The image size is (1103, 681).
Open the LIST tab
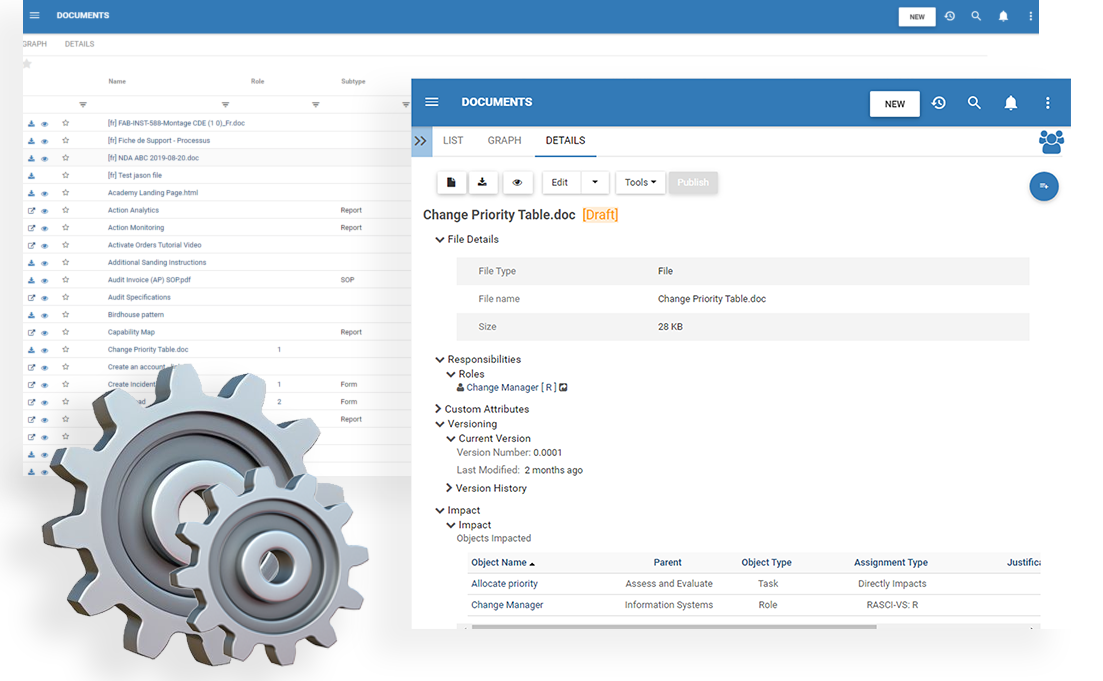tap(453, 141)
